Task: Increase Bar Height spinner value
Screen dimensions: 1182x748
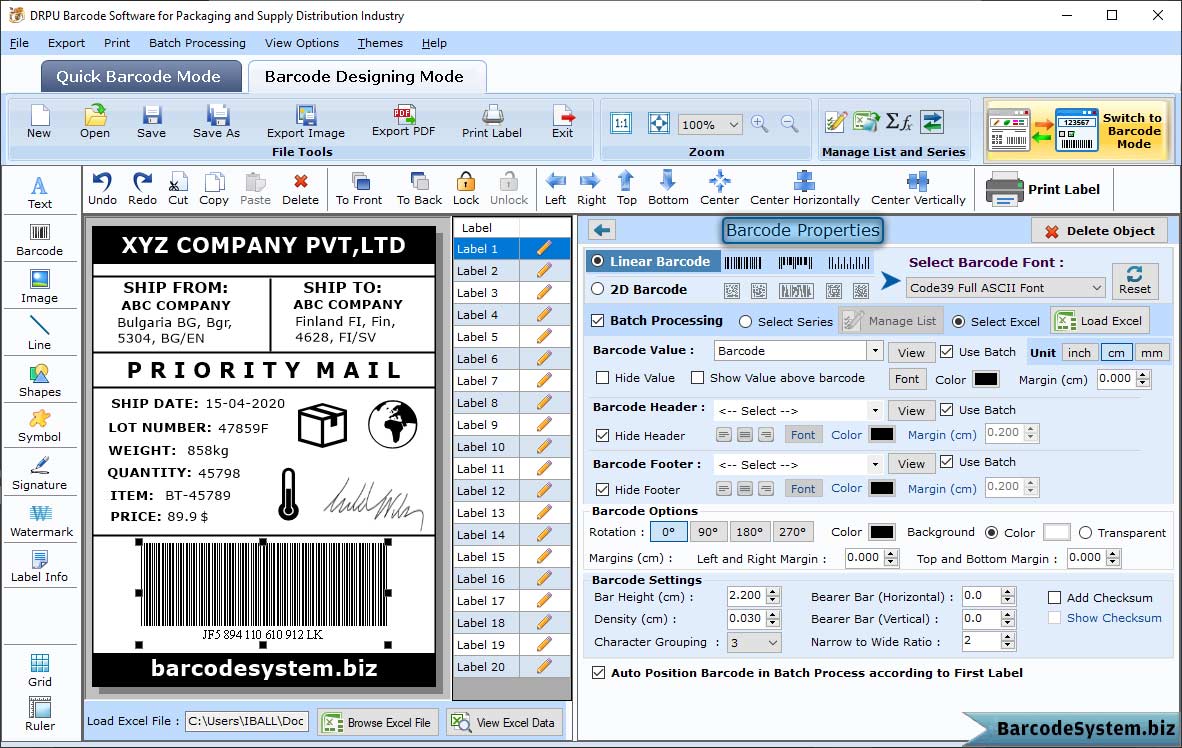Action: (773, 591)
